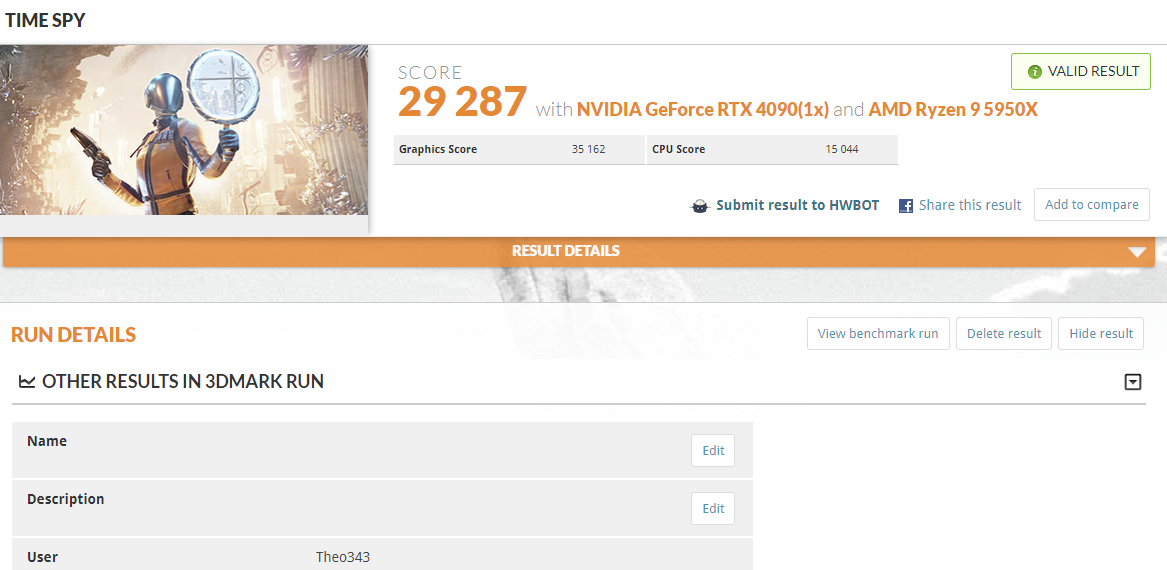Click the User row label

(42, 557)
